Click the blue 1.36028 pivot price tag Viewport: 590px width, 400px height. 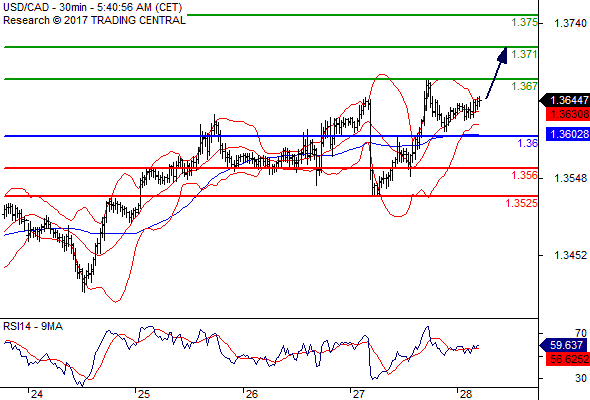point(568,134)
